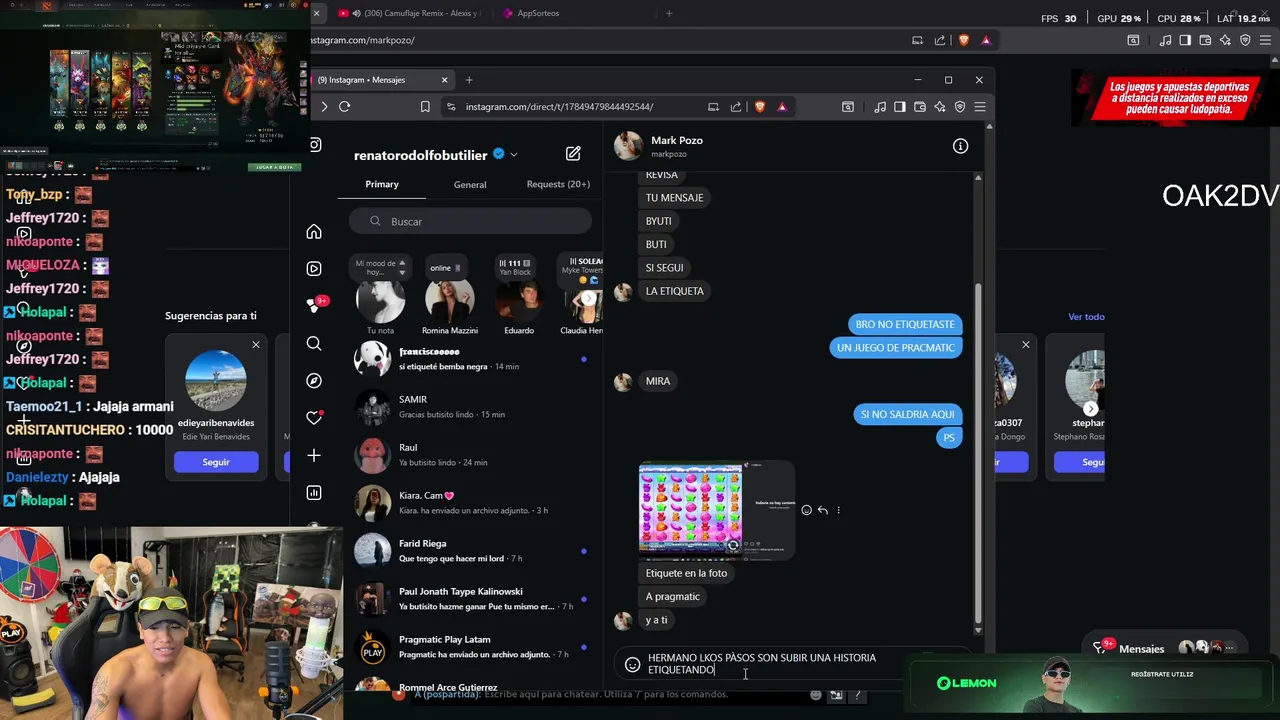React to the image message with emoji
Viewport: 1280px width, 720px height.
pyautogui.click(x=806, y=510)
